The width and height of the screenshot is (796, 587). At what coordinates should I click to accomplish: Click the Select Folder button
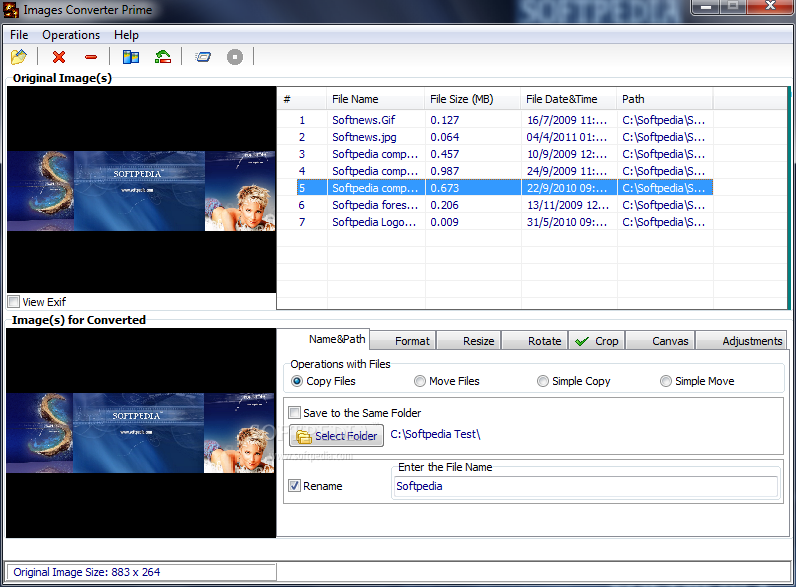(x=337, y=436)
